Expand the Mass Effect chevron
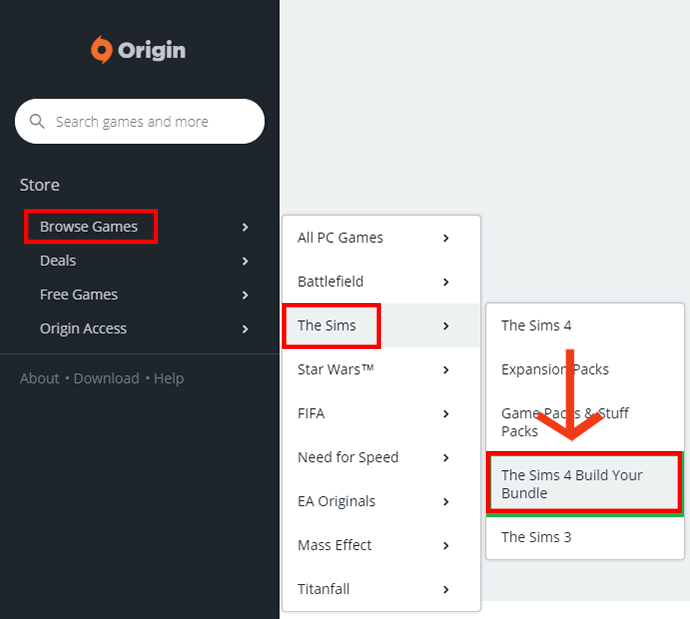 446,546
